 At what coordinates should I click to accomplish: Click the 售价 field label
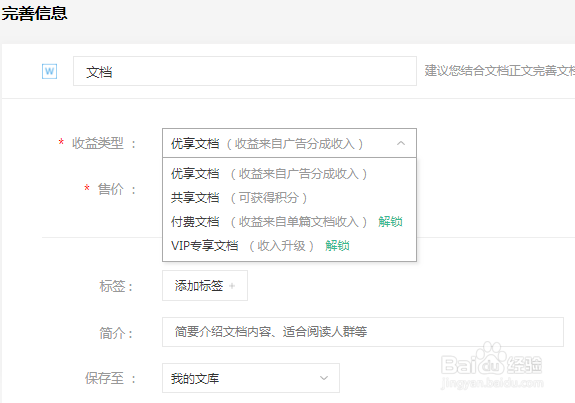[x=111, y=189]
